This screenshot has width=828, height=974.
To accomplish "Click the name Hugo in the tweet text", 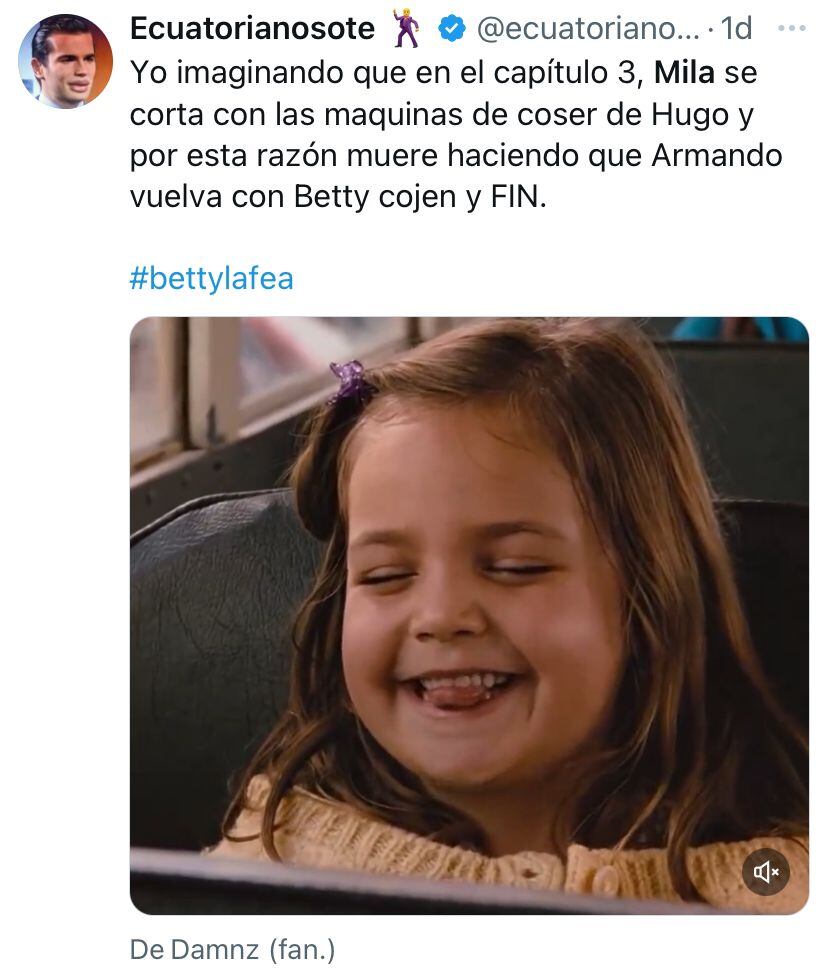I will pyautogui.click(x=690, y=116).
